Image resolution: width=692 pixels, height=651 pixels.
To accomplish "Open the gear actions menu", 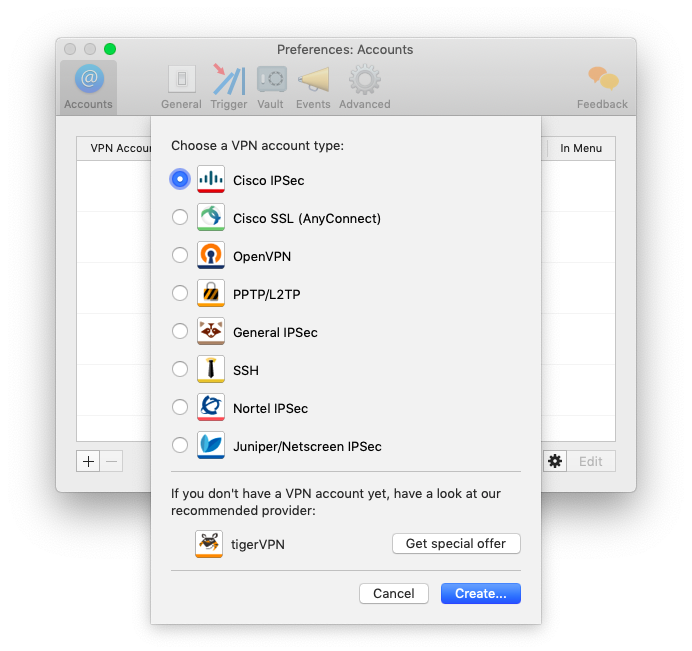I will [x=555, y=461].
